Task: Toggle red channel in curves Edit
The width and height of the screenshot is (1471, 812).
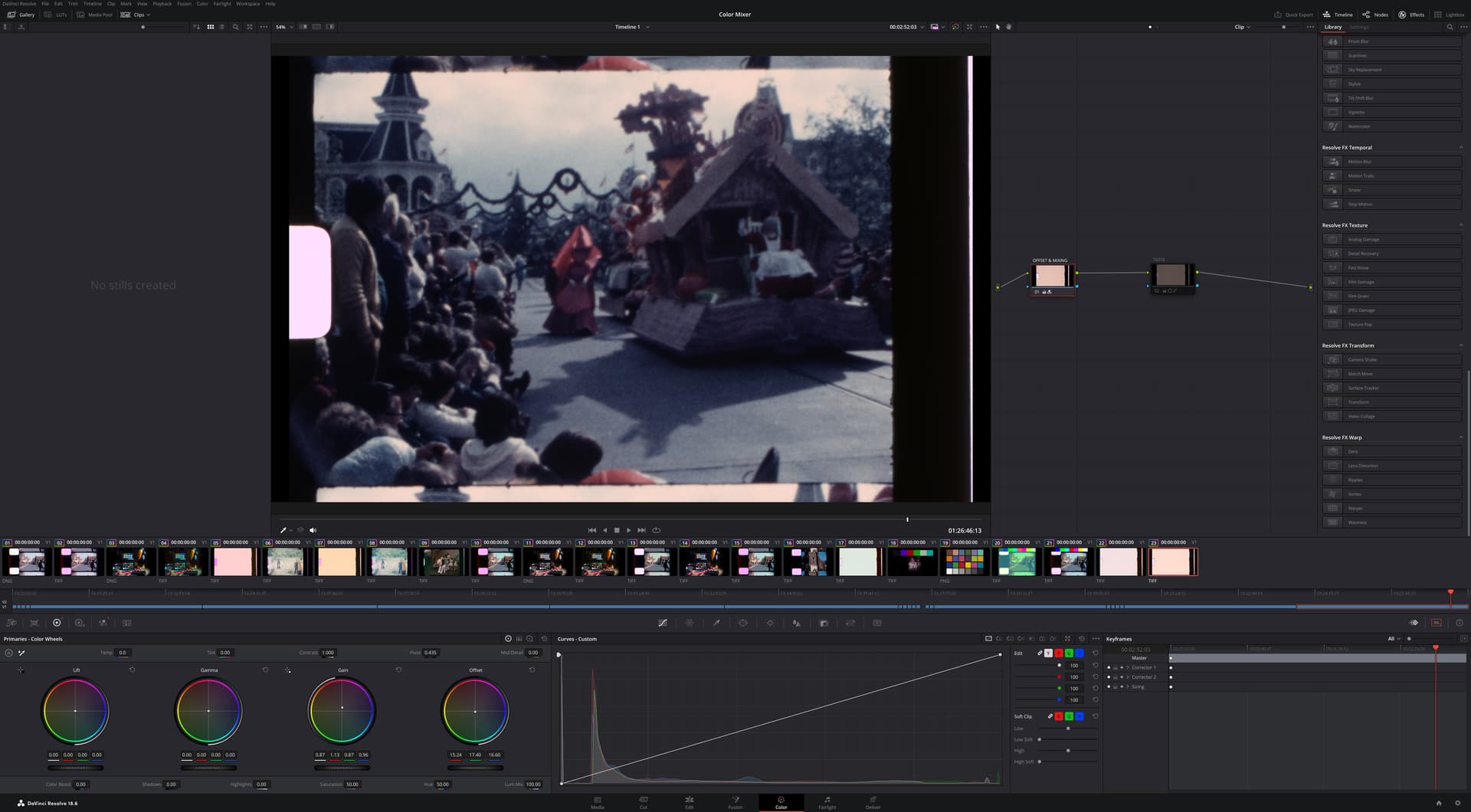Action: [1058, 653]
